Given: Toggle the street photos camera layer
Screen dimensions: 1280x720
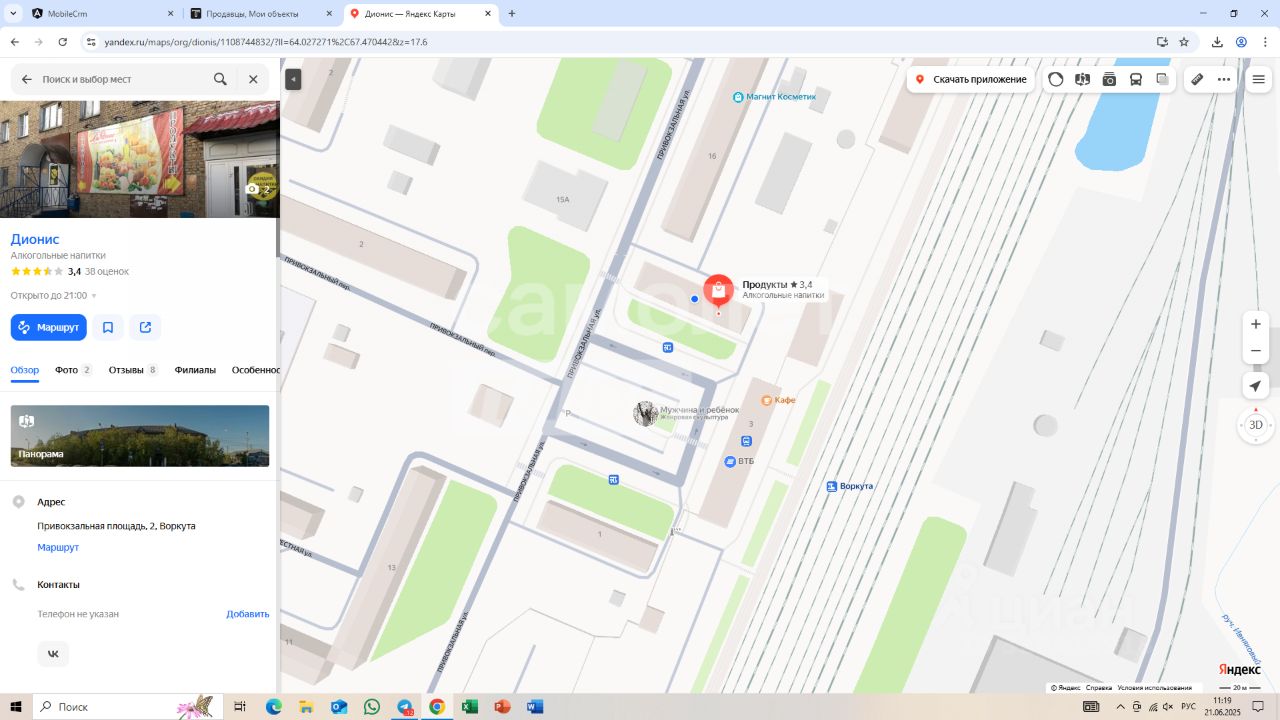Looking at the screenshot, I should pyautogui.click(x=1109, y=79).
